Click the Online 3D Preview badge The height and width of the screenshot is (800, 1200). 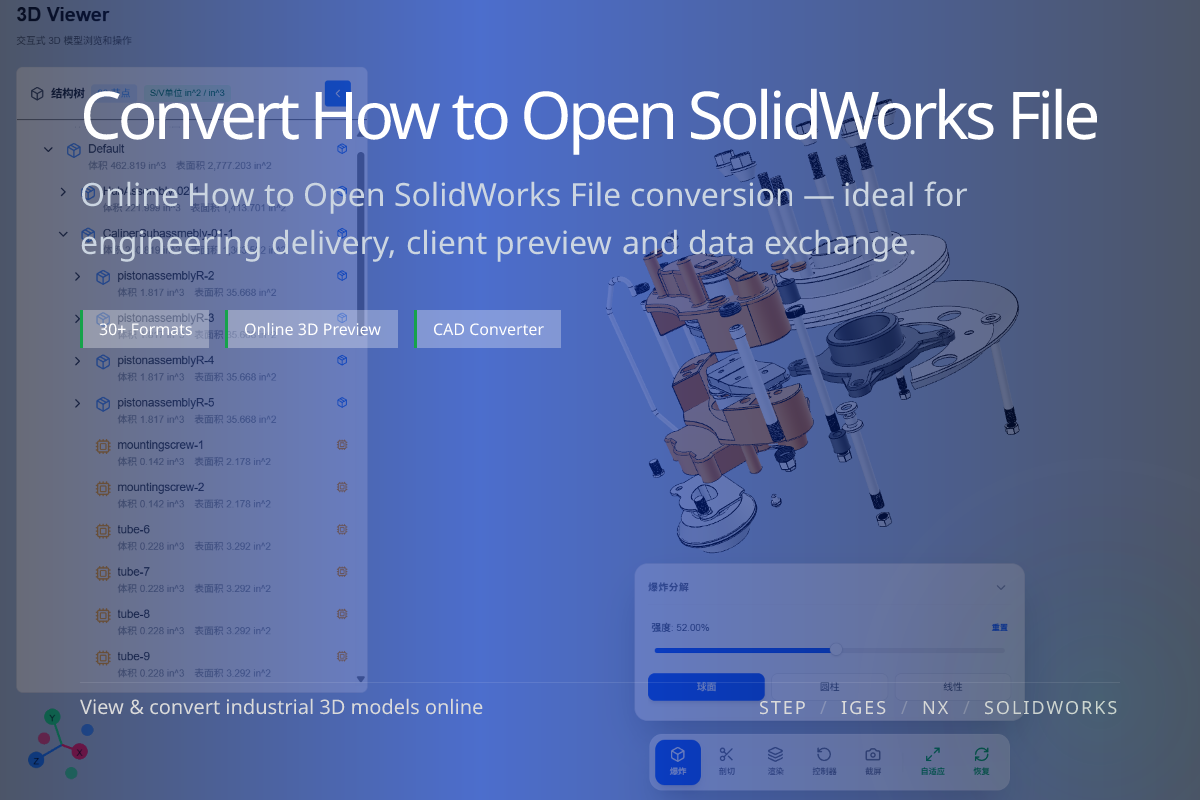312,329
